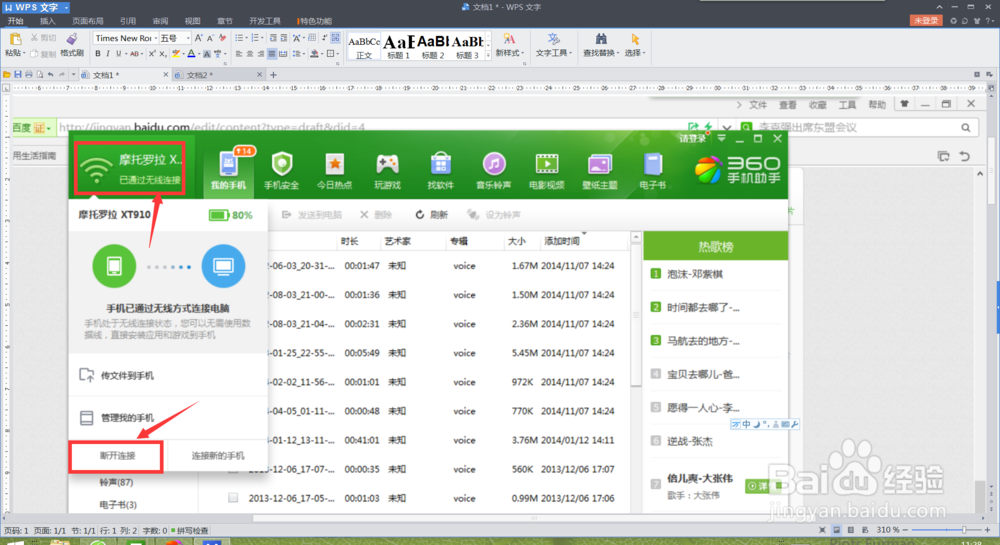Image resolution: width=1000 pixels, height=545 pixels.
Task: Toggle superscript in WPS ribbon
Action: pyautogui.click(x=152, y=54)
